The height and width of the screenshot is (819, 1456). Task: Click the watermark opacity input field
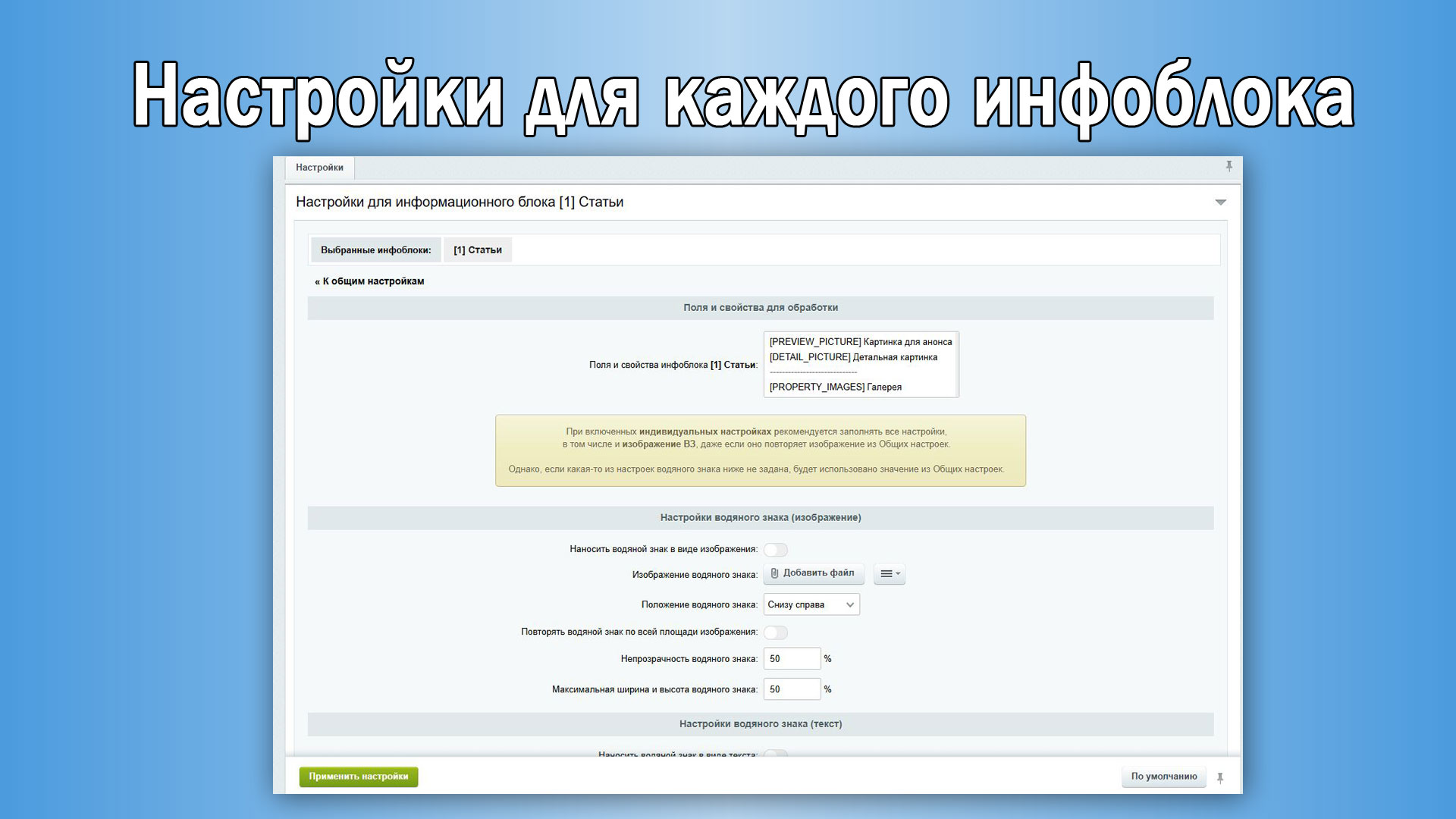coord(791,659)
